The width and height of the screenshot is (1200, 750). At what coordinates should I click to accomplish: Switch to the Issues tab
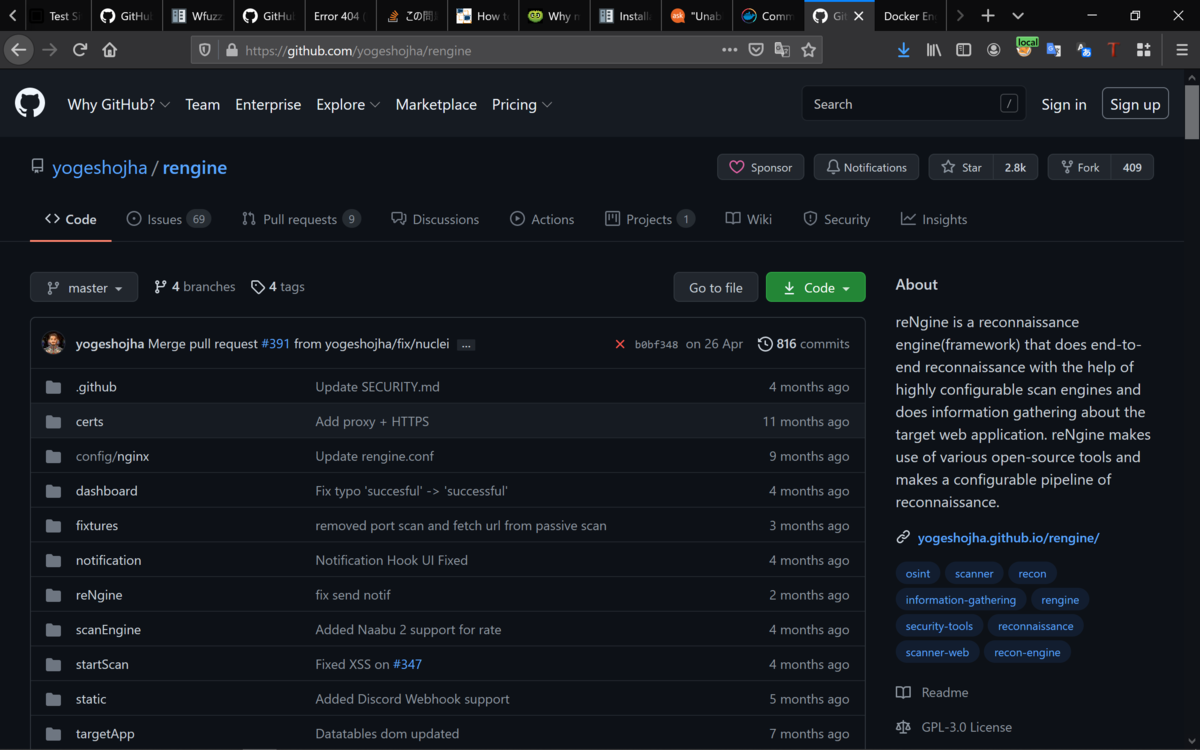(x=168, y=219)
